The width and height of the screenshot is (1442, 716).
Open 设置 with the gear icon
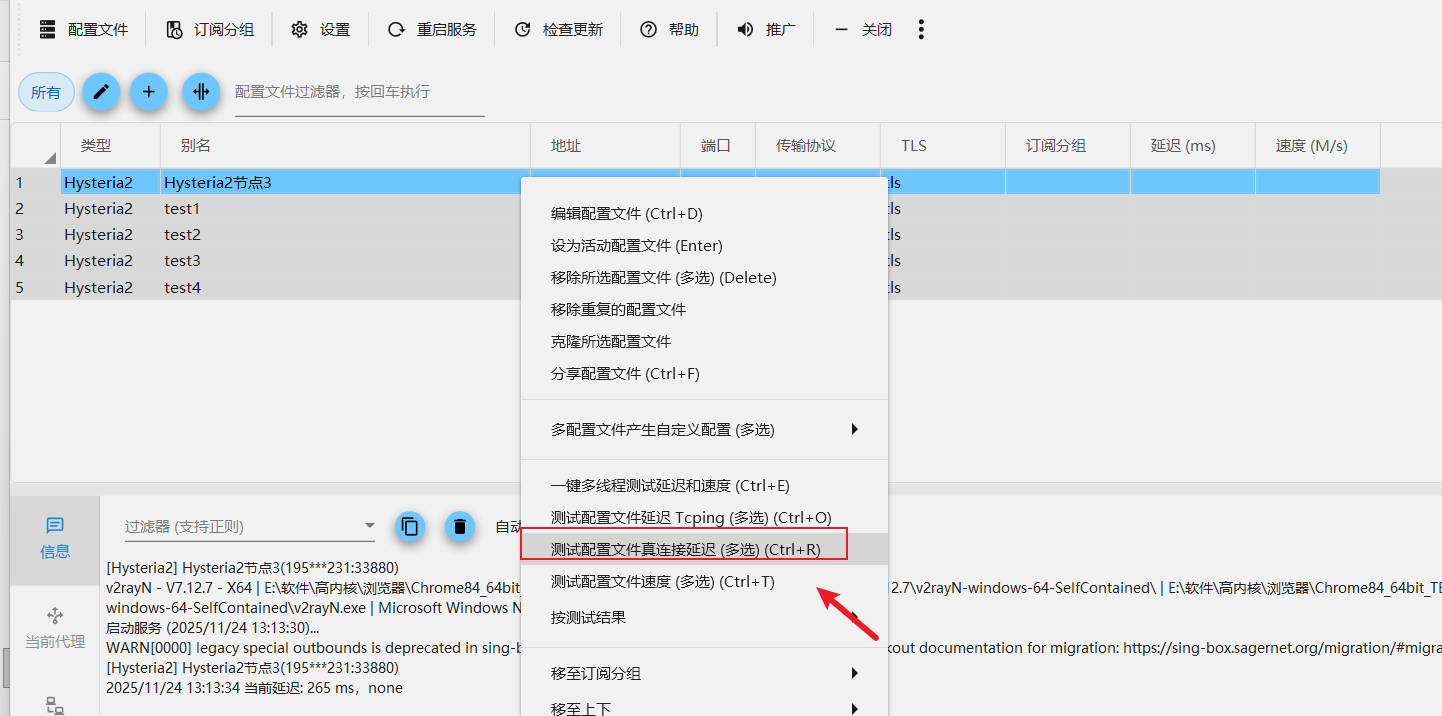pos(321,30)
